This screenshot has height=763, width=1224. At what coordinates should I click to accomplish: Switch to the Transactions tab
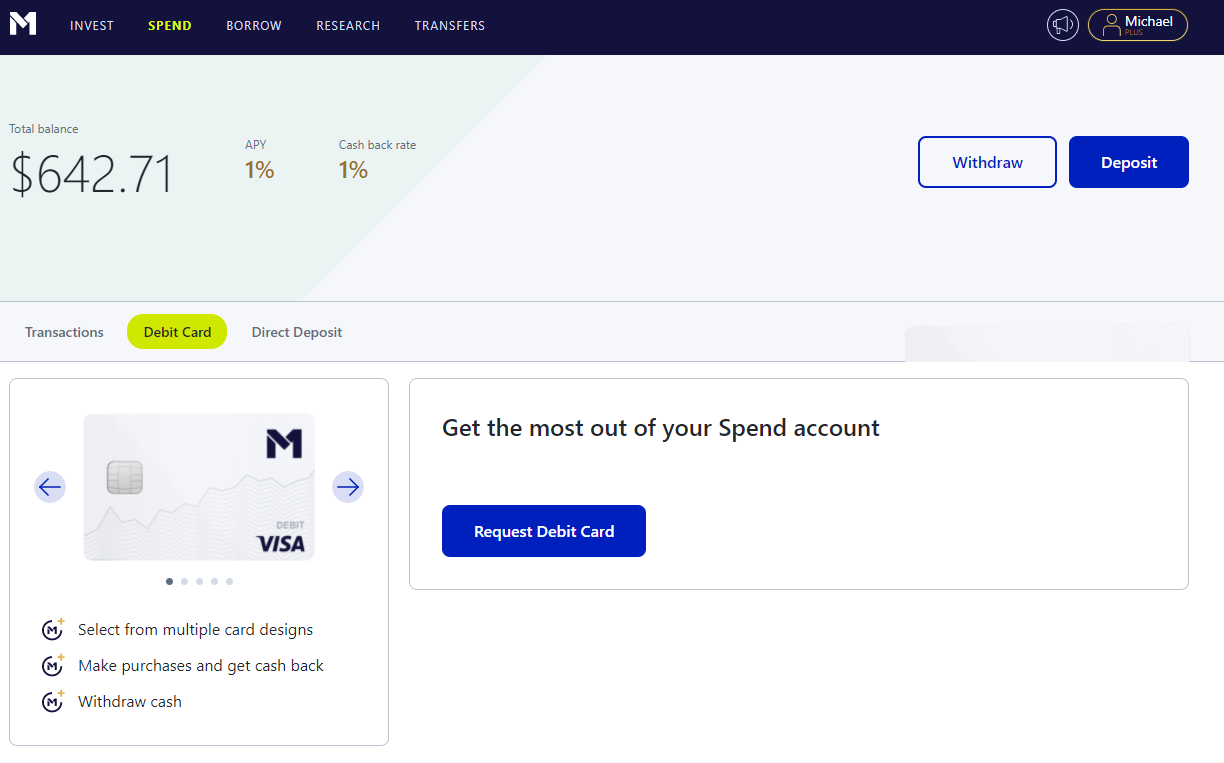[x=64, y=332]
